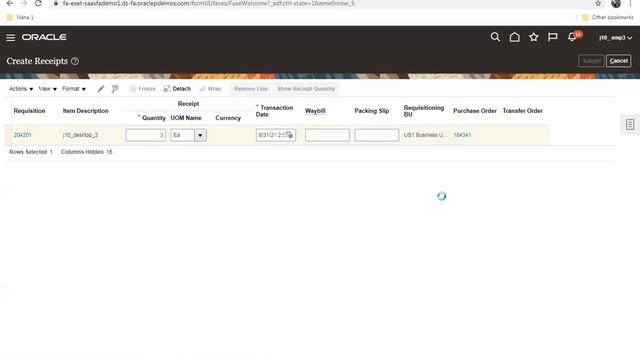Click Remove Line button
Image resolution: width=640 pixels, height=360 pixels.
(x=251, y=89)
